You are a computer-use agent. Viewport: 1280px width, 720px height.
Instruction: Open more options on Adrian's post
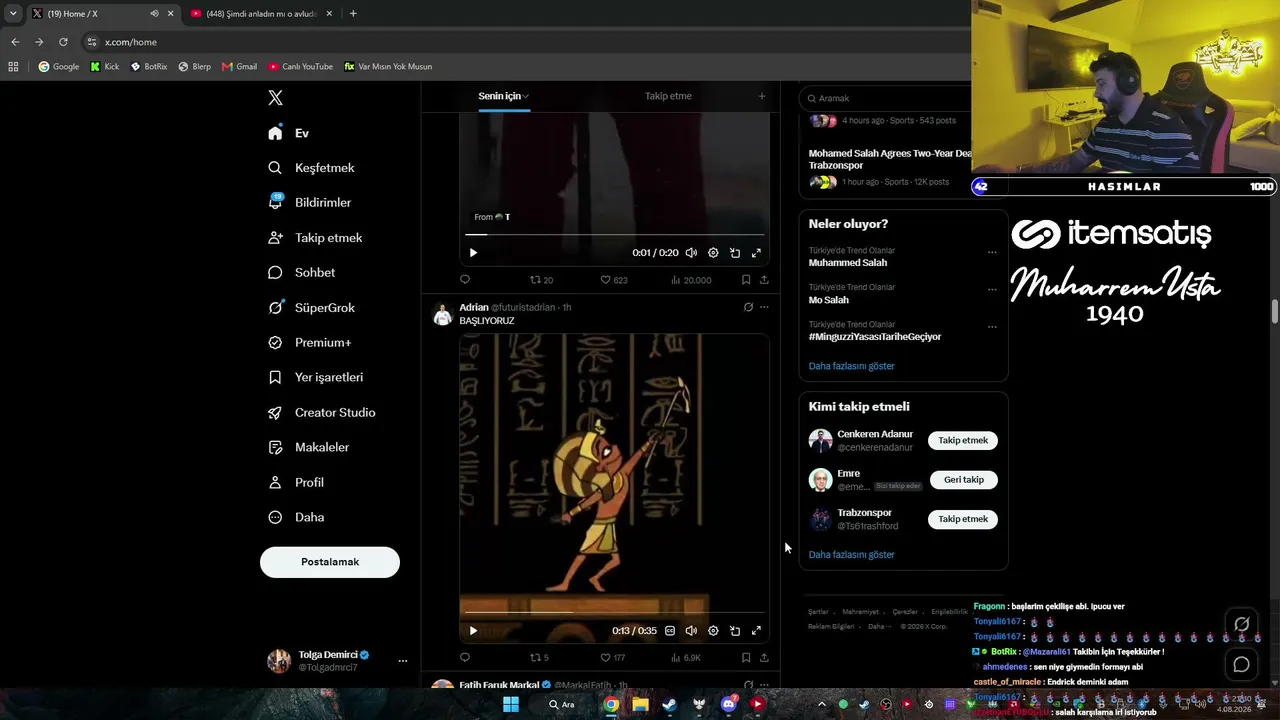point(764,307)
